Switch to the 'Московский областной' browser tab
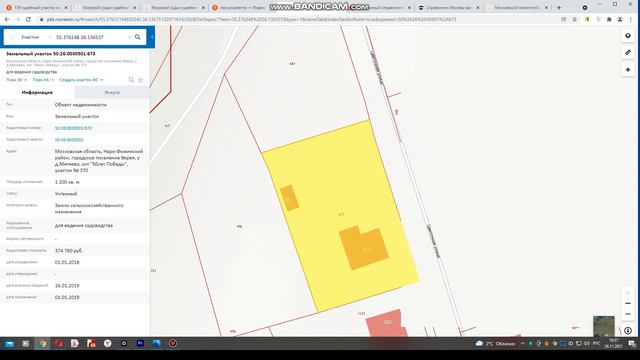The width and height of the screenshot is (640, 360). pyautogui.click(x=516, y=7)
